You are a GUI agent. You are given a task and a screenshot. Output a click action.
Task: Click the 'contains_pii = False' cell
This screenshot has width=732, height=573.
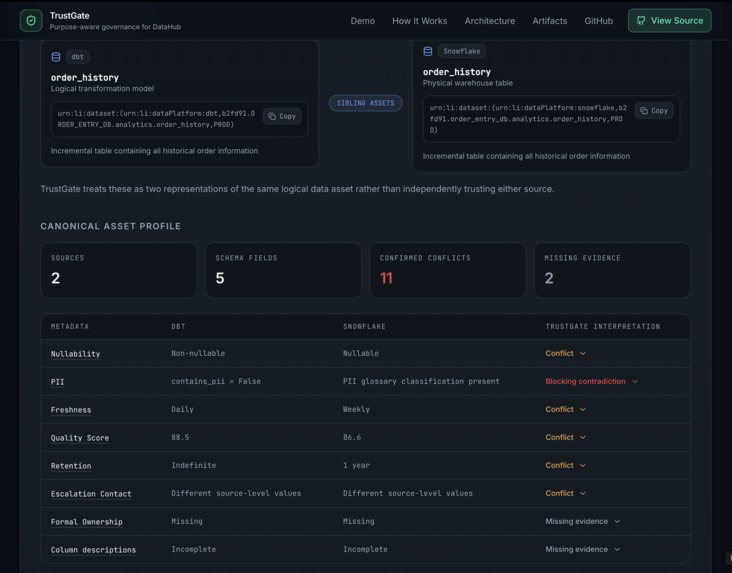click(x=216, y=382)
